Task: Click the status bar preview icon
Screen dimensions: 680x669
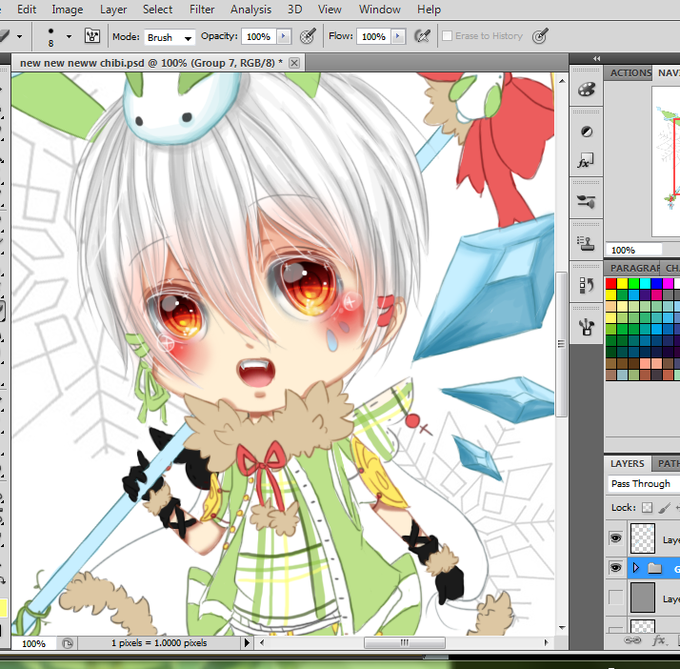Action: [x=67, y=643]
